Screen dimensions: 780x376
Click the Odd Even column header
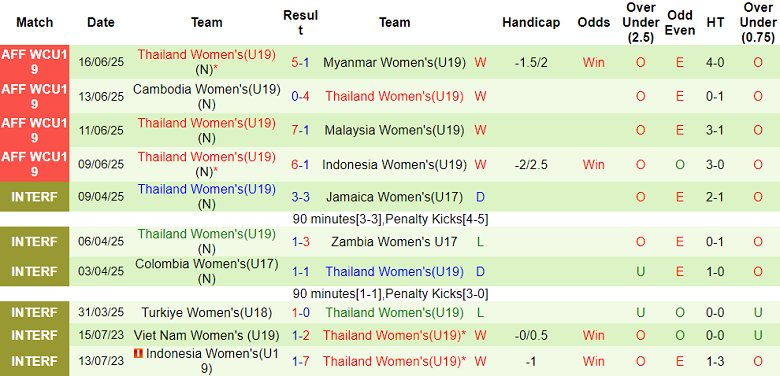pos(680,22)
